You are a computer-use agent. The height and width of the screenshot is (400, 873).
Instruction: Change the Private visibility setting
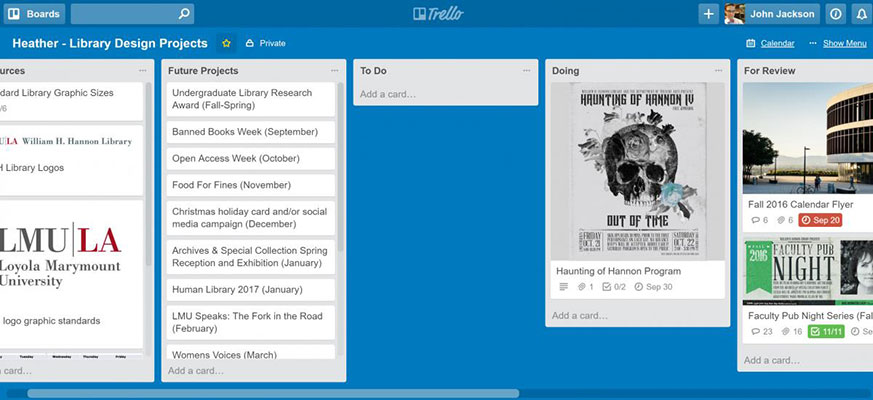pyautogui.click(x=266, y=43)
